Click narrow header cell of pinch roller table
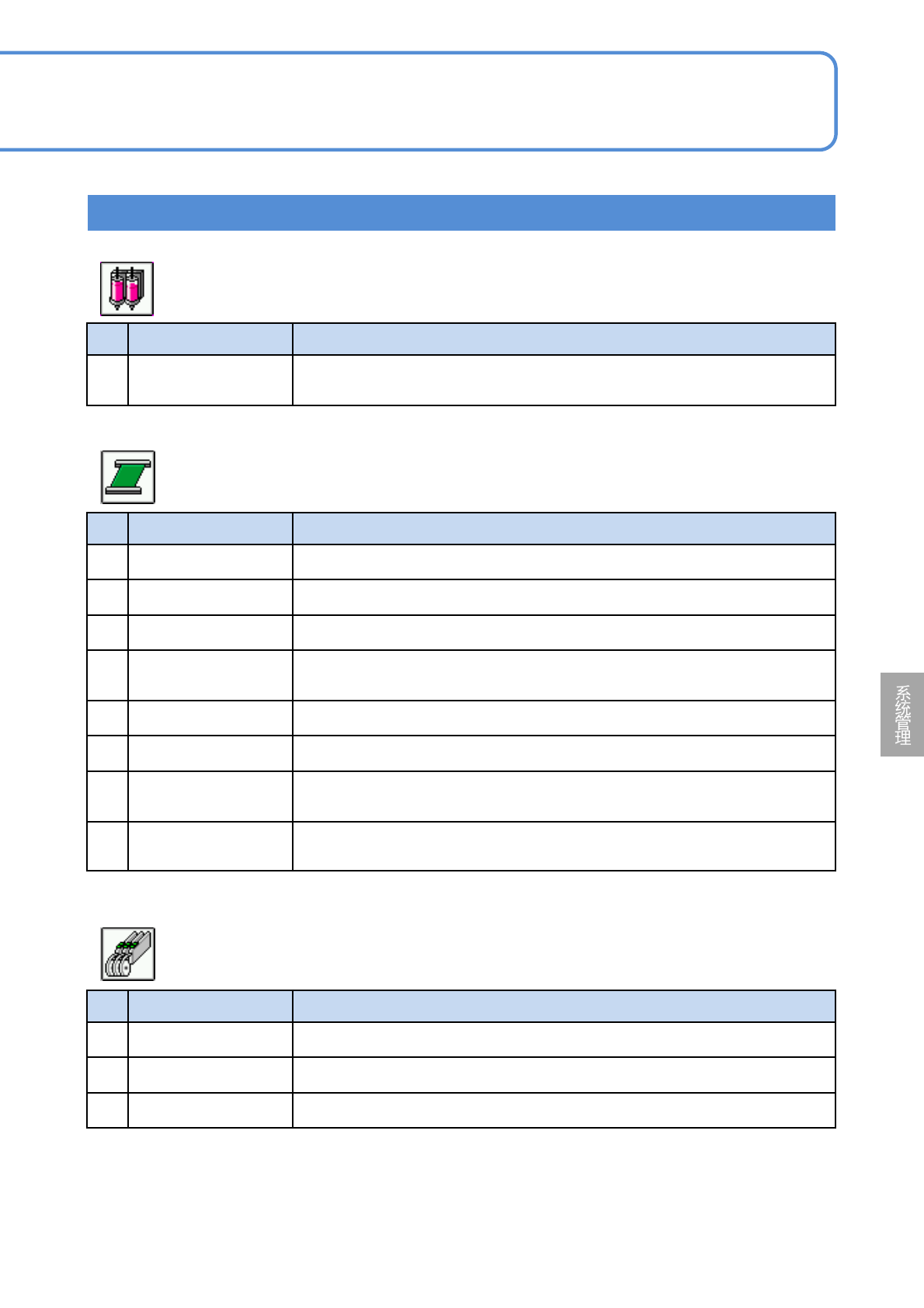Screen dimensions: 924x1308 coord(108,1006)
